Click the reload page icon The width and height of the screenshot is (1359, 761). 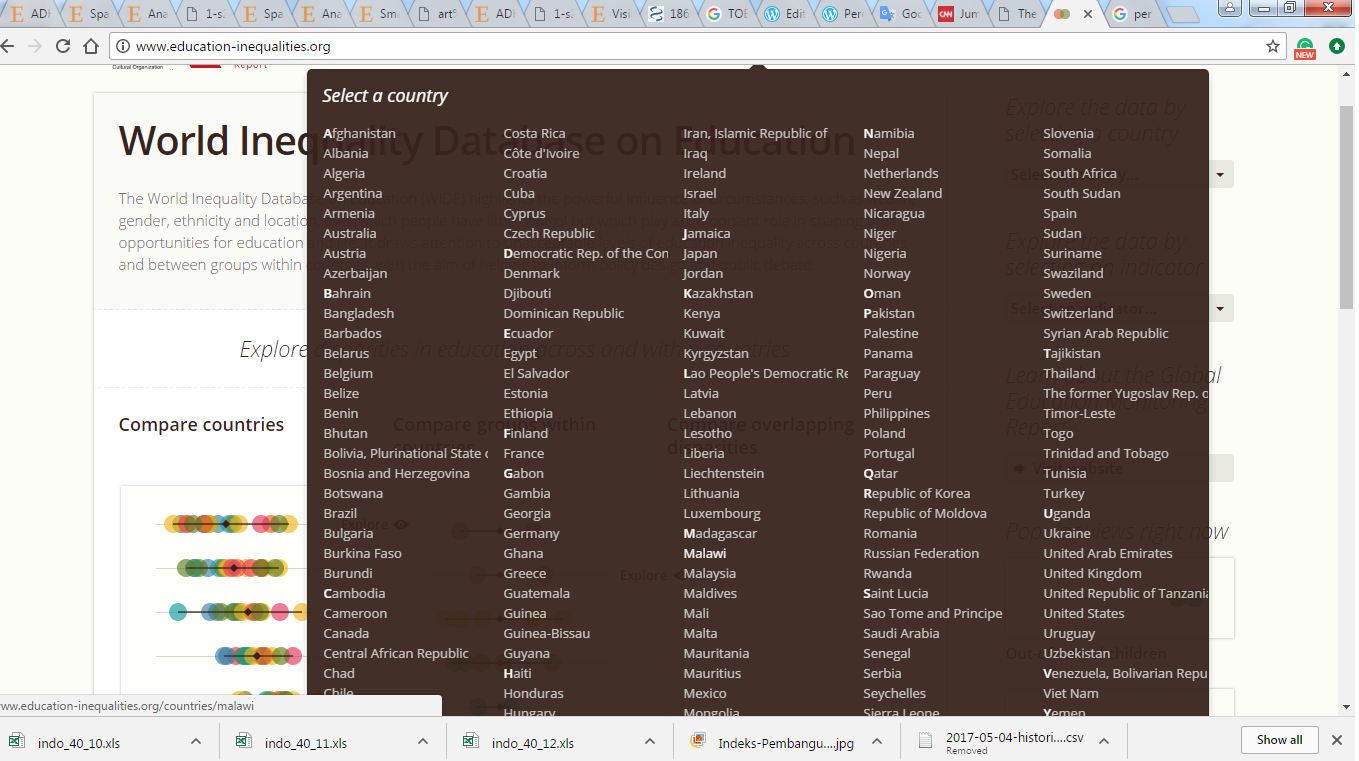tap(63, 46)
